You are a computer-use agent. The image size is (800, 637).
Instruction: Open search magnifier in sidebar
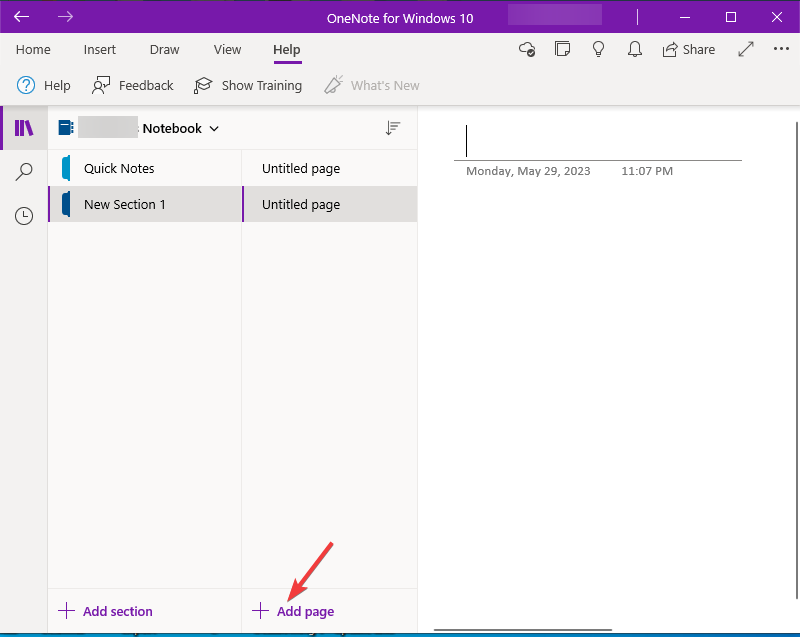(24, 172)
